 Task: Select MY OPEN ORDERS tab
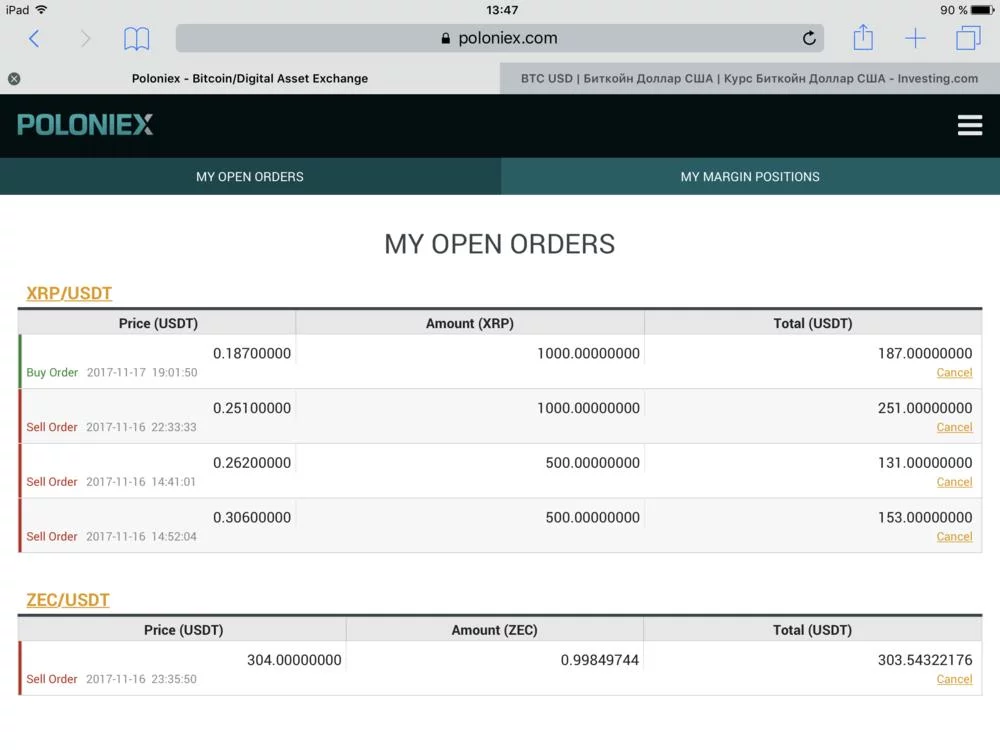pyautogui.click(x=250, y=177)
